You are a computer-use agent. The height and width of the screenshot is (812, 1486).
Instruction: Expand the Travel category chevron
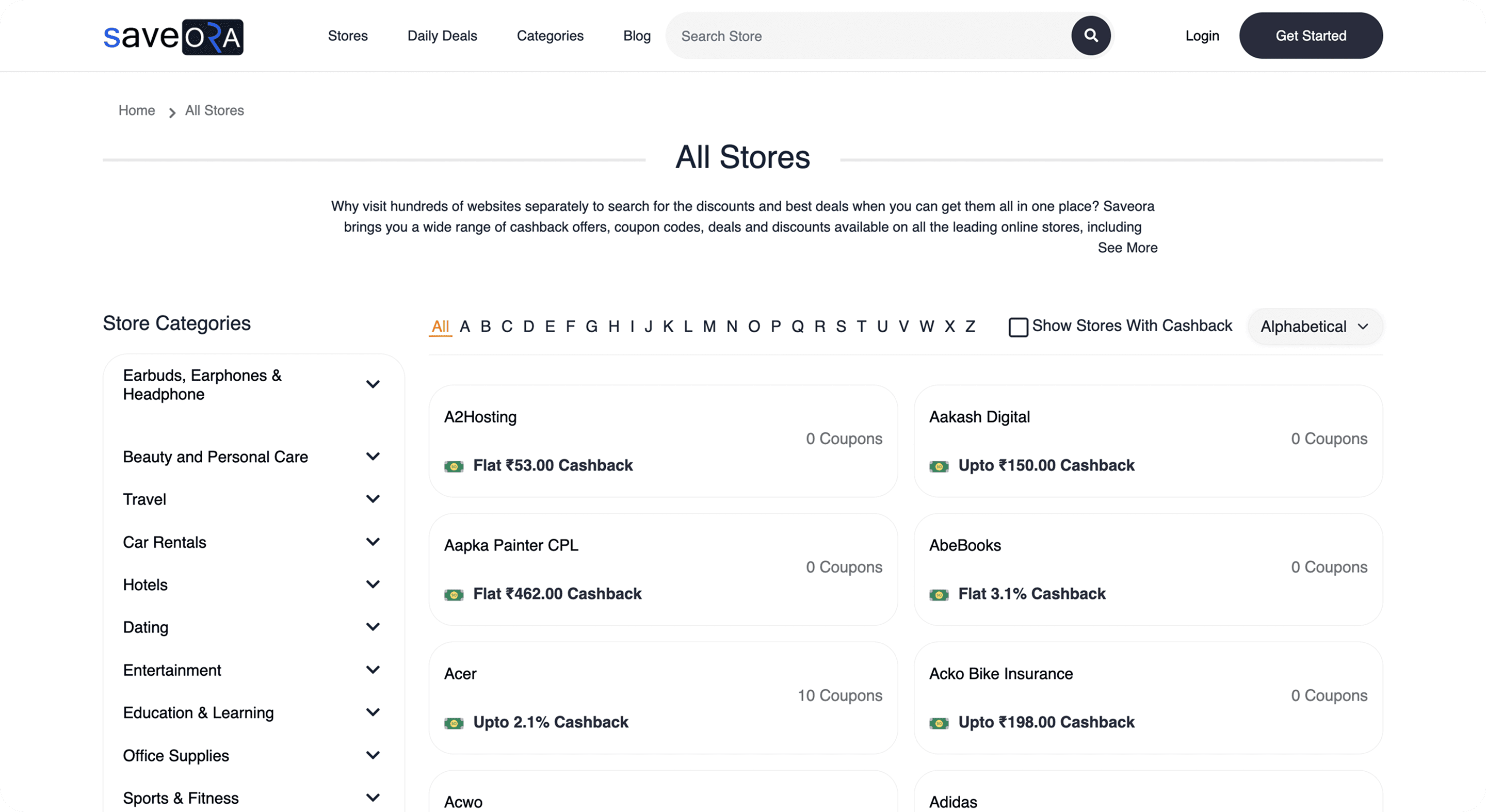tap(373, 499)
